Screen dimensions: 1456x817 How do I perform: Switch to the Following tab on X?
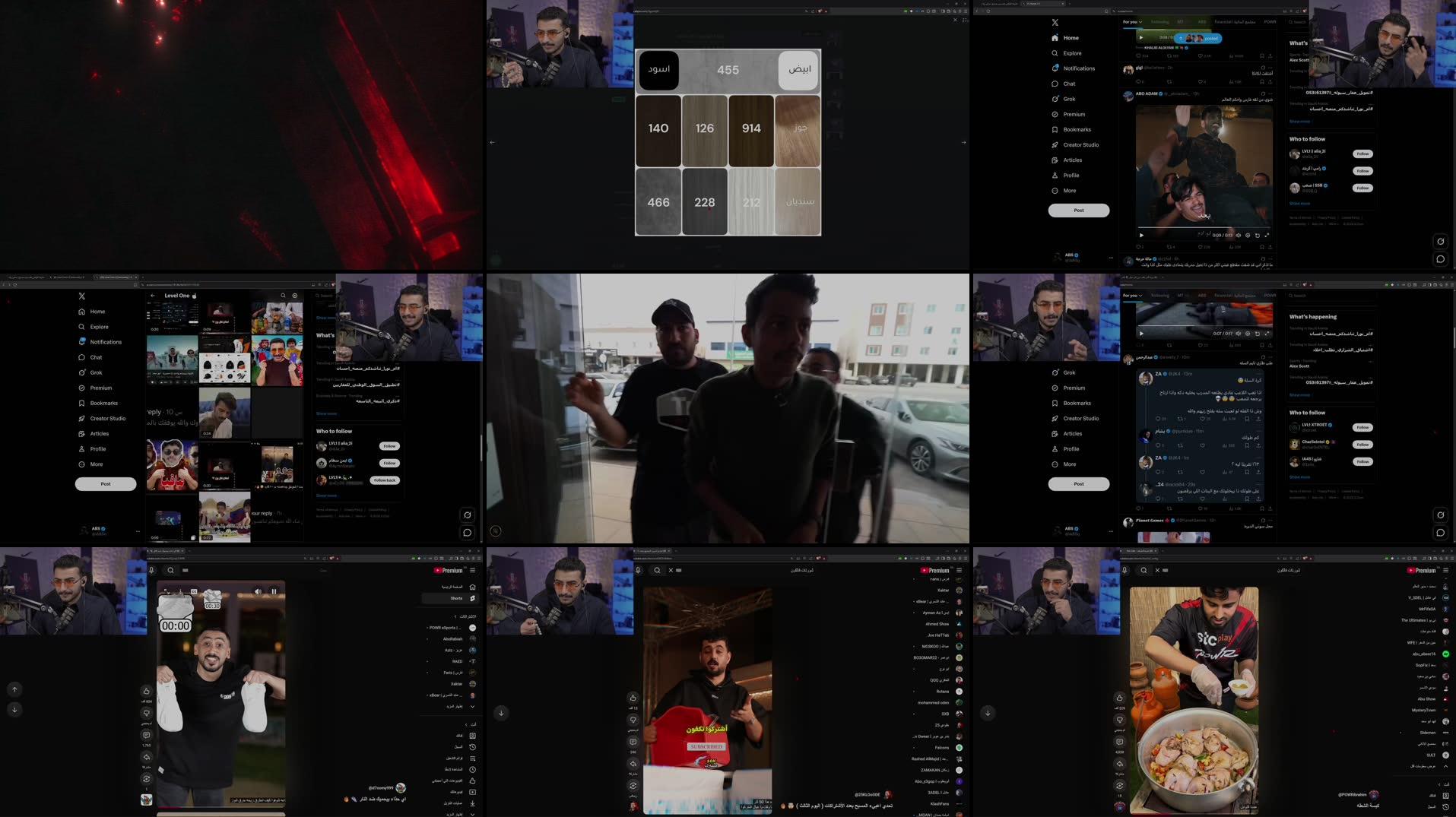(1160, 21)
